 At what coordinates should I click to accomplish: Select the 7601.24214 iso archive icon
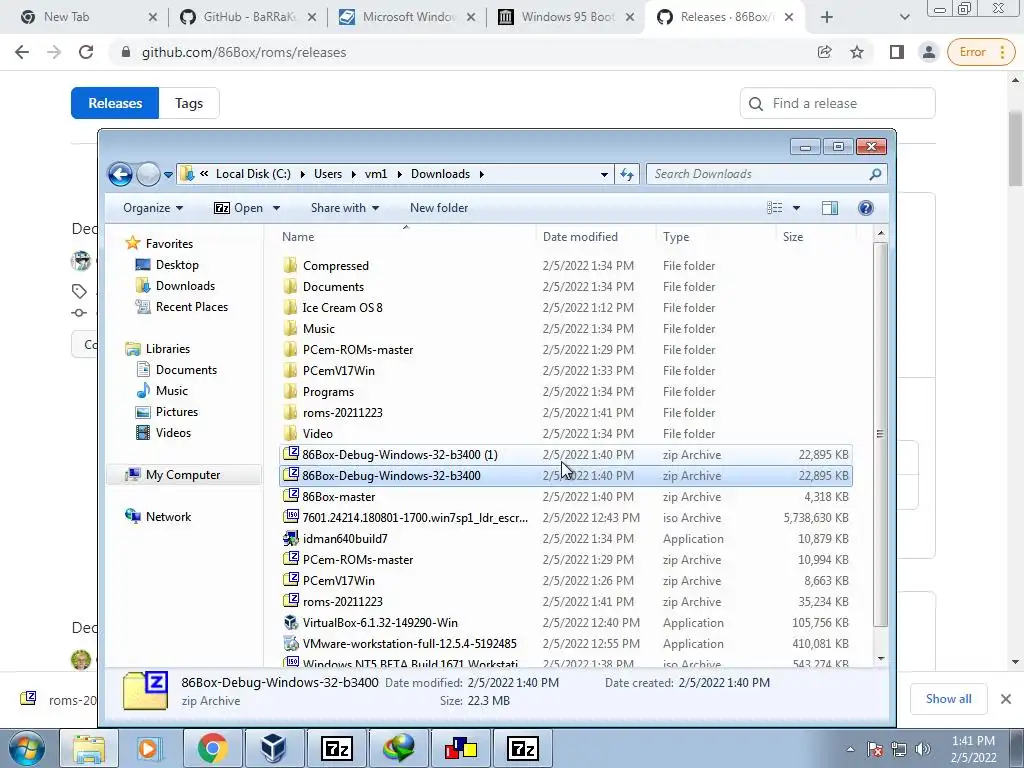(x=291, y=518)
